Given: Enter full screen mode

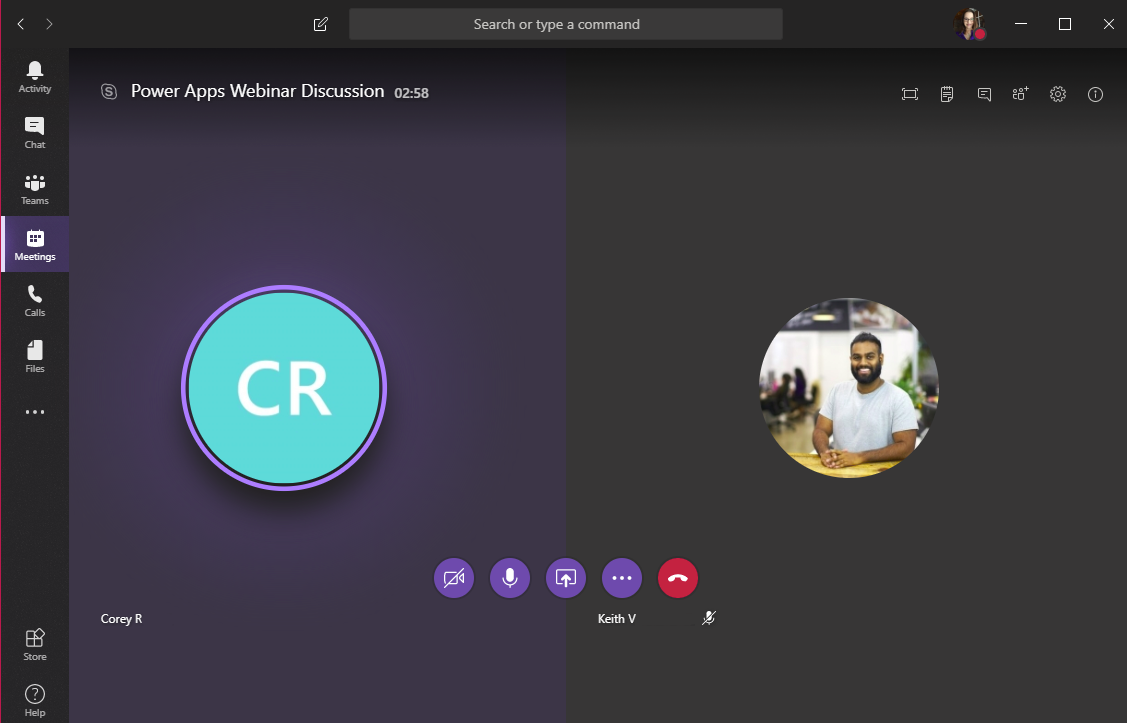Looking at the screenshot, I should pyautogui.click(x=910, y=94).
